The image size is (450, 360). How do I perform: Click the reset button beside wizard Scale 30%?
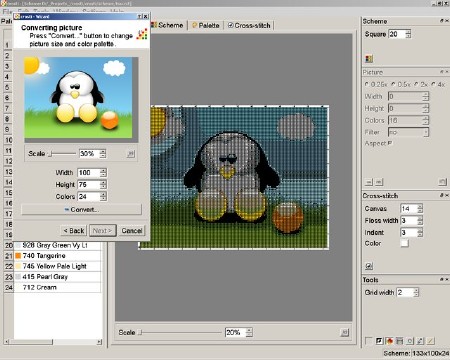(x=131, y=154)
